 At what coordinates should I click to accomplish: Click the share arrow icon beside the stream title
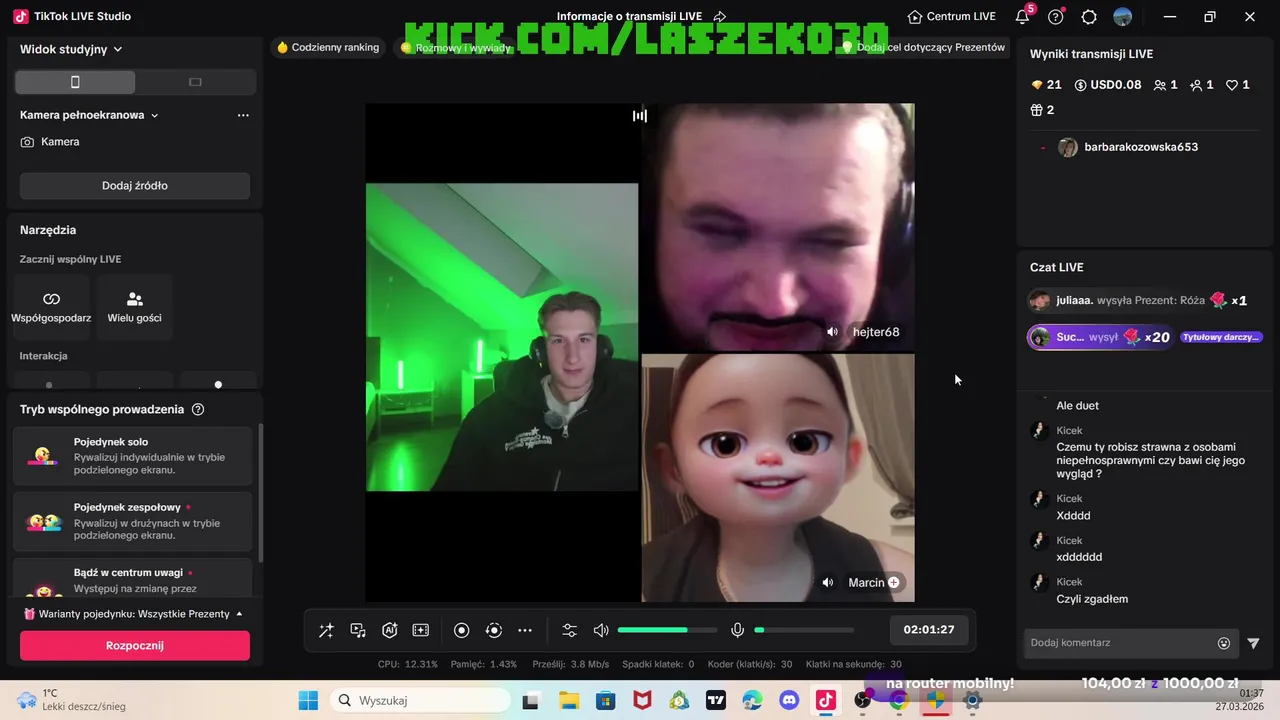coord(720,17)
